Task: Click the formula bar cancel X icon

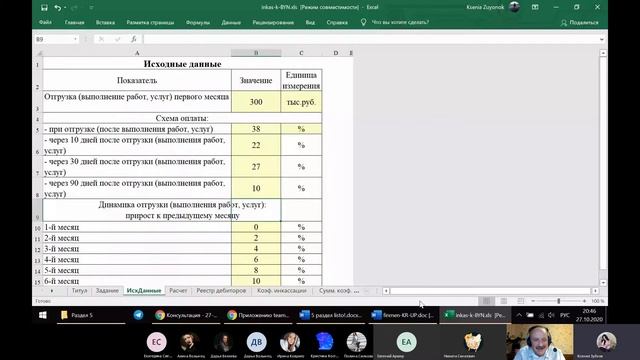Action: [101, 39]
